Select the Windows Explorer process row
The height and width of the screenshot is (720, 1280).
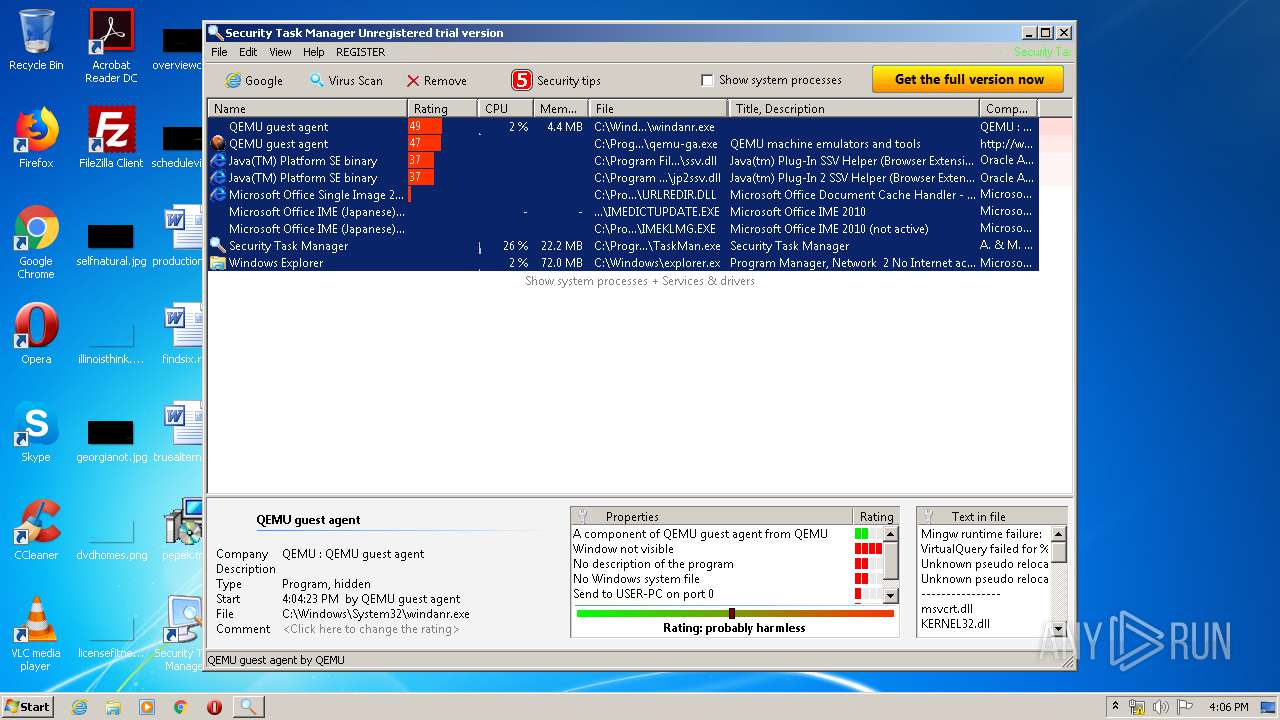pyautogui.click(x=623, y=263)
